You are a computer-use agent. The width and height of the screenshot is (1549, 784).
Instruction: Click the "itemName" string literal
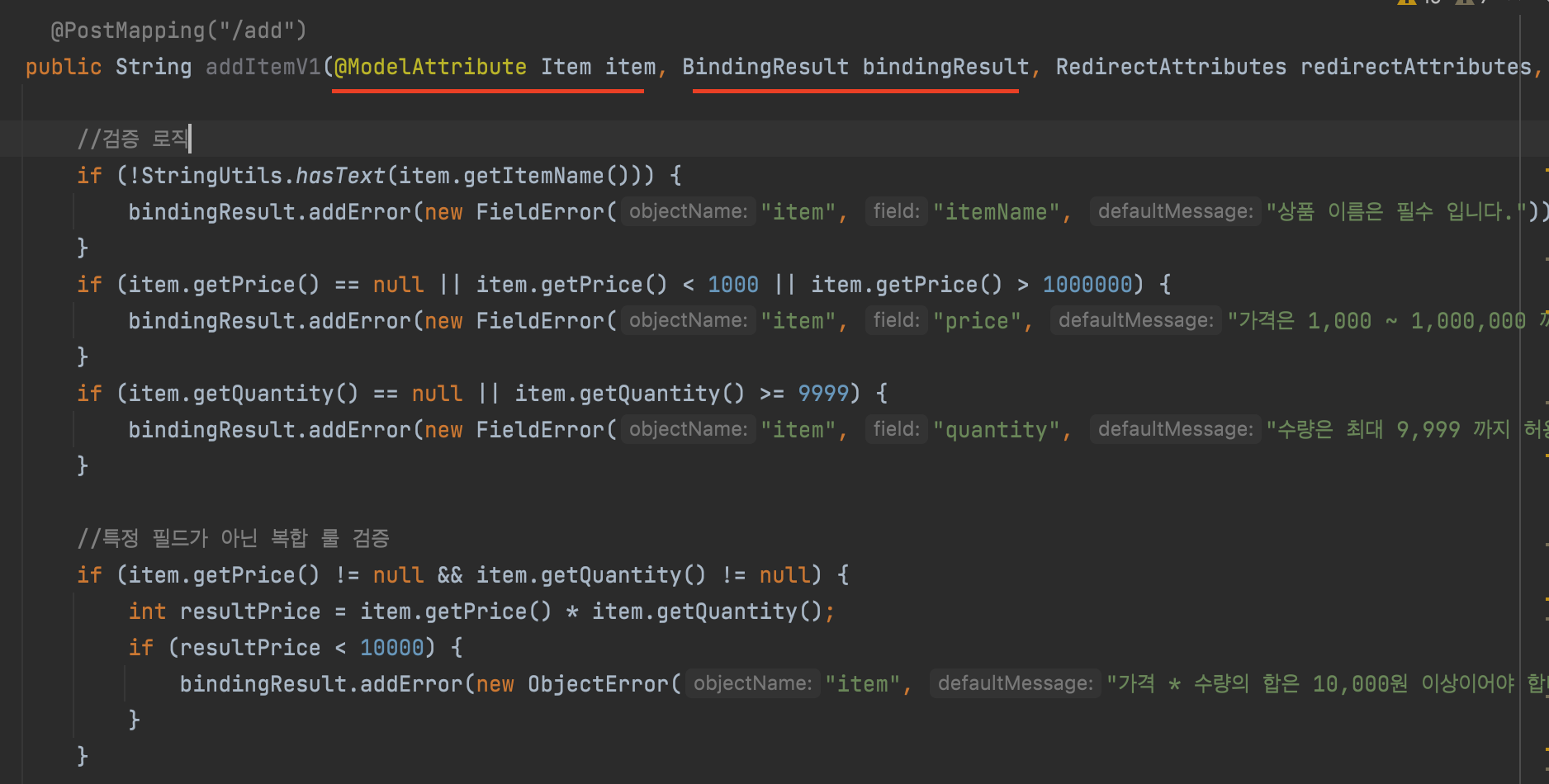pos(997,212)
